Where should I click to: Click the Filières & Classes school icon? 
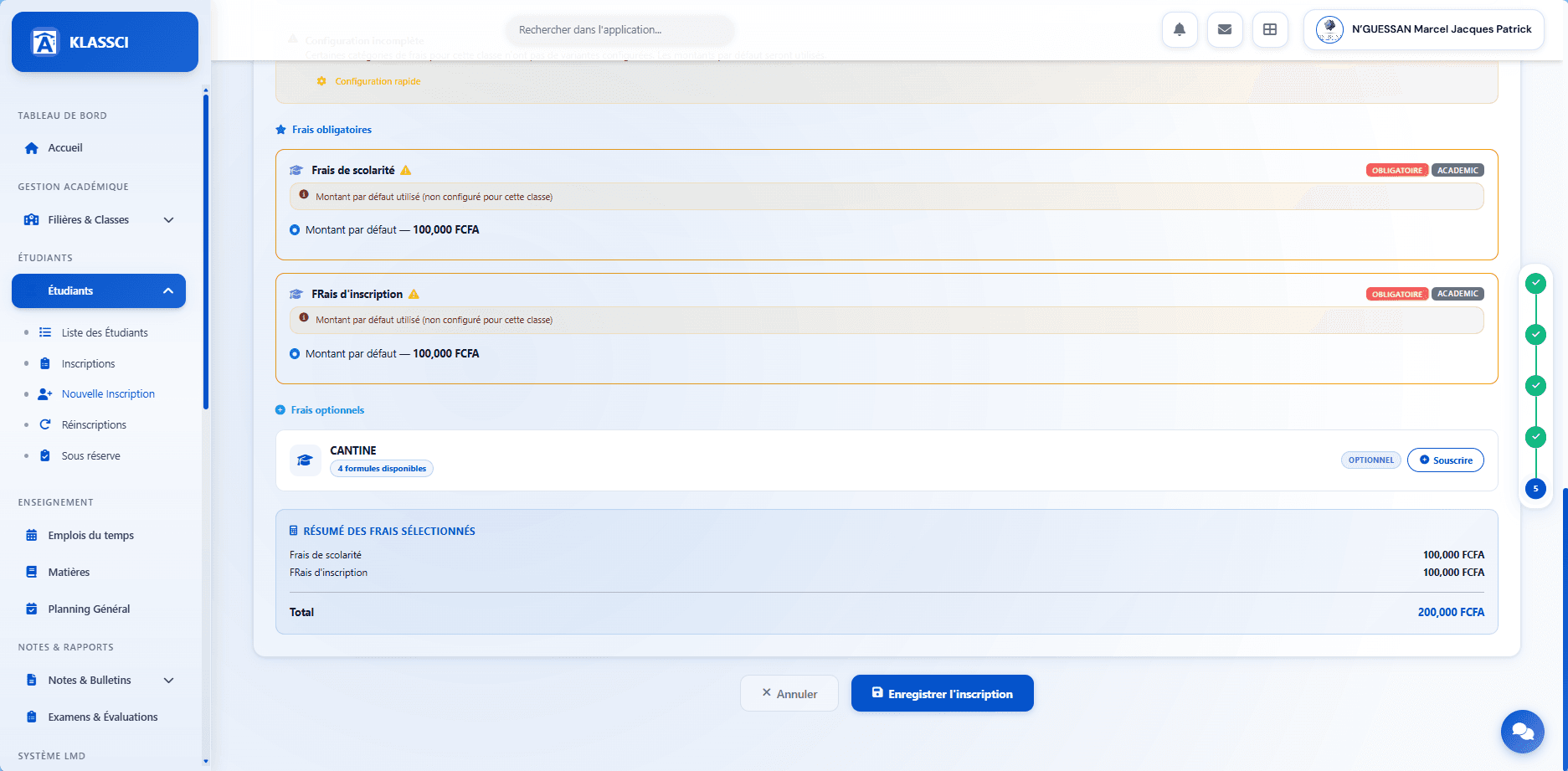[32, 220]
